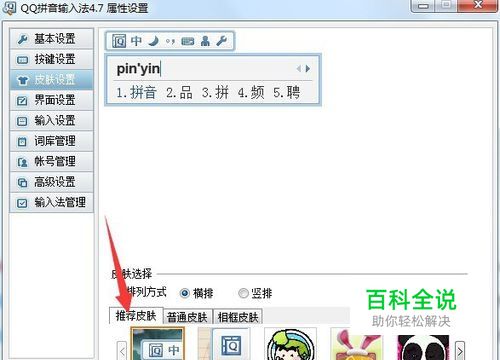Click previous candidate page arrow
The width and height of the screenshot is (500, 360).
[x=299, y=69]
